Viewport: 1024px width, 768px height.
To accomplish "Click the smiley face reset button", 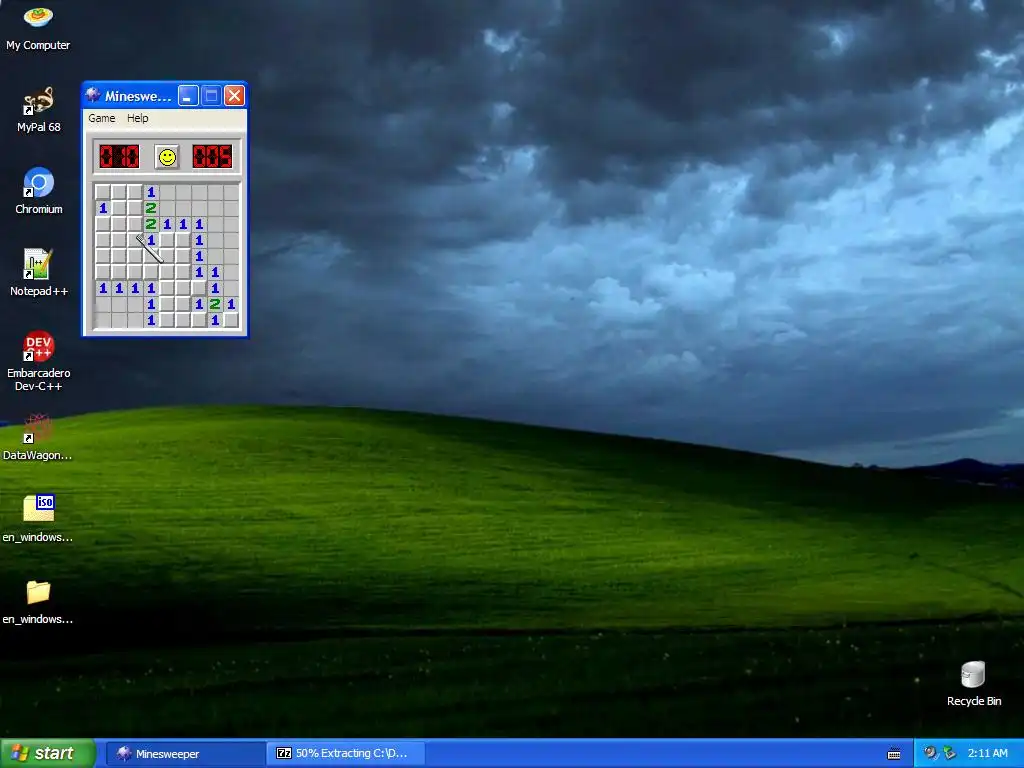I will coord(167,157).
